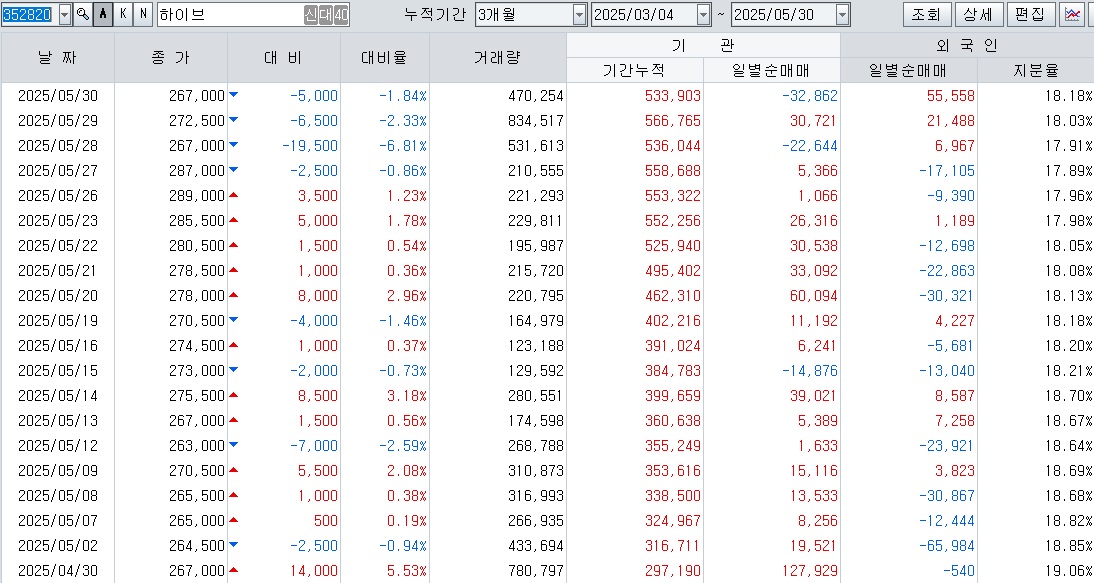
Task: Click the 기관 group header
Action: click(703, 45)
